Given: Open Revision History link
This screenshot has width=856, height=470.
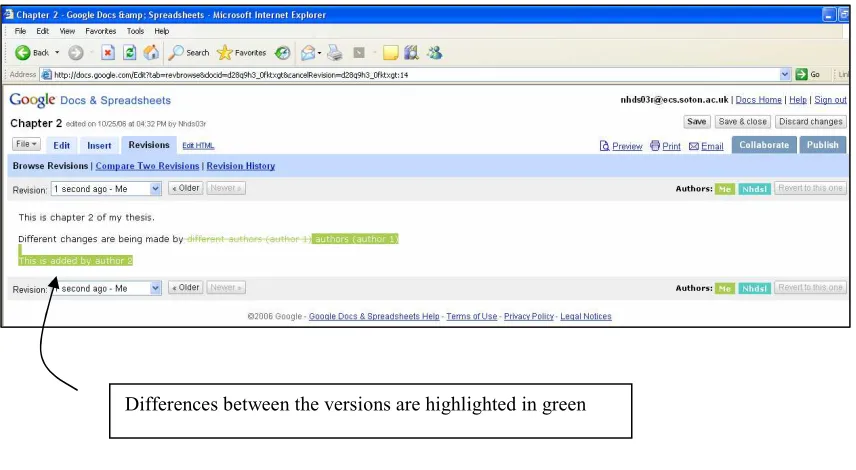Looking at the screenshot, I should [x=241, y=166].
